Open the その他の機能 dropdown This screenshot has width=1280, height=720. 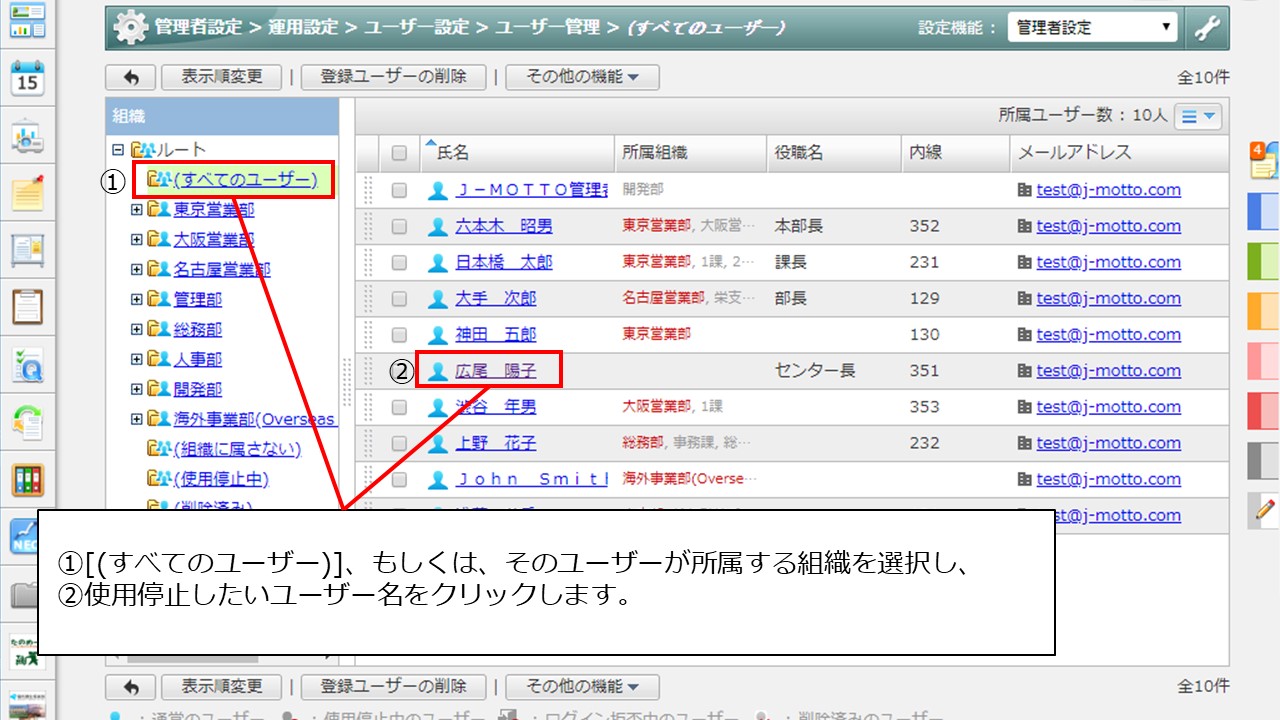pyautogui.click(x=583, y=77)
